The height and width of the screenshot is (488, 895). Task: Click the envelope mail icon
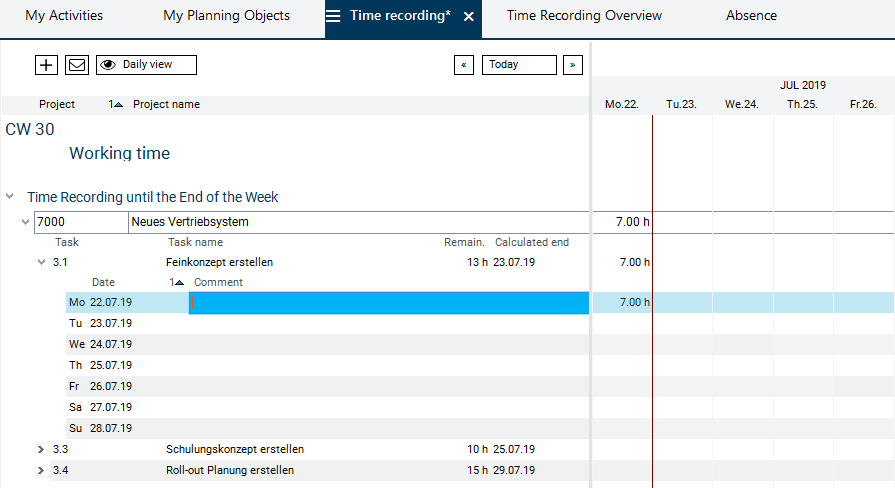click(x=77, y=65)
